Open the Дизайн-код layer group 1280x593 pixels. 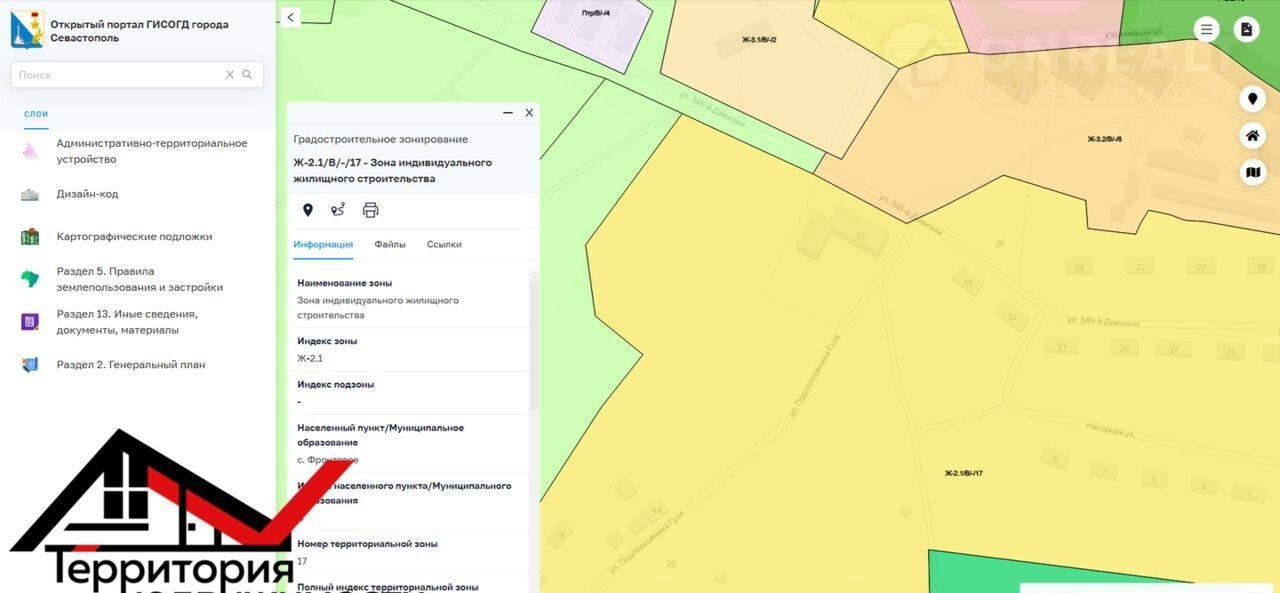[x=87, y=194]
